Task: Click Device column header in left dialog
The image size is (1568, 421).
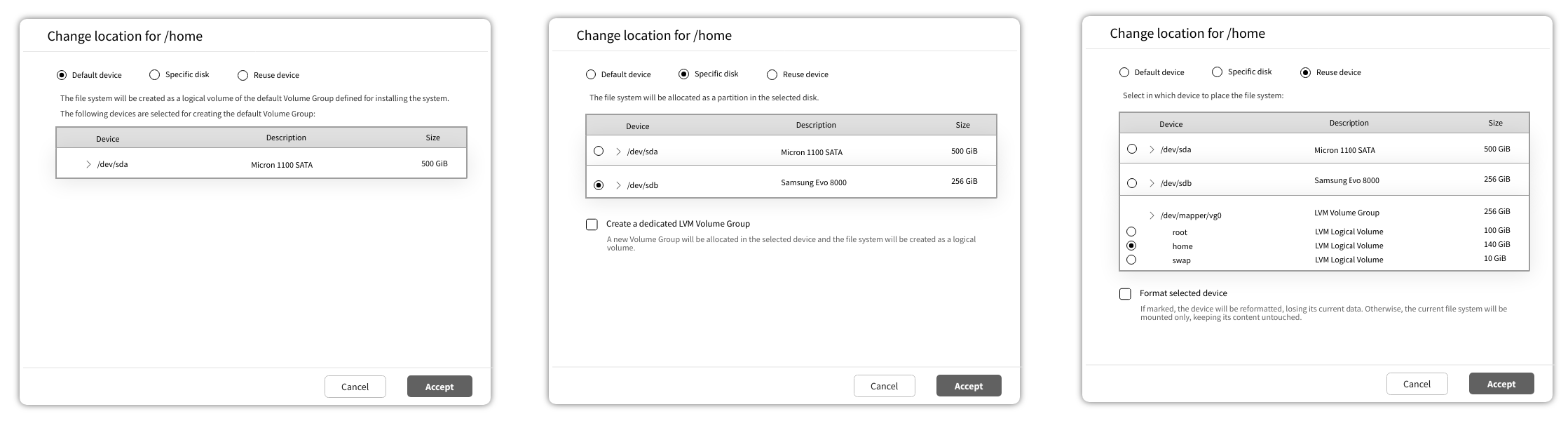Action: (x=108, y=139)
